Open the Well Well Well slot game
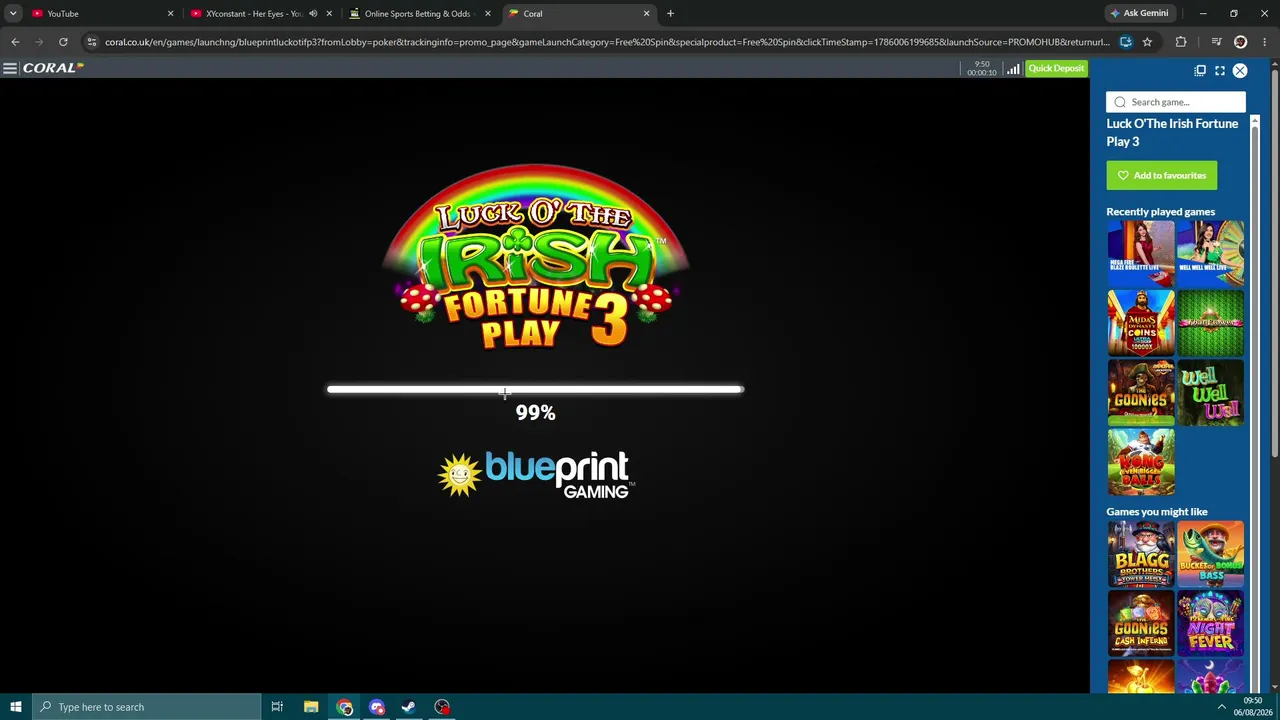This screenshot has width=1280, height=720. pyautogui.click(x=1211, y=393)
